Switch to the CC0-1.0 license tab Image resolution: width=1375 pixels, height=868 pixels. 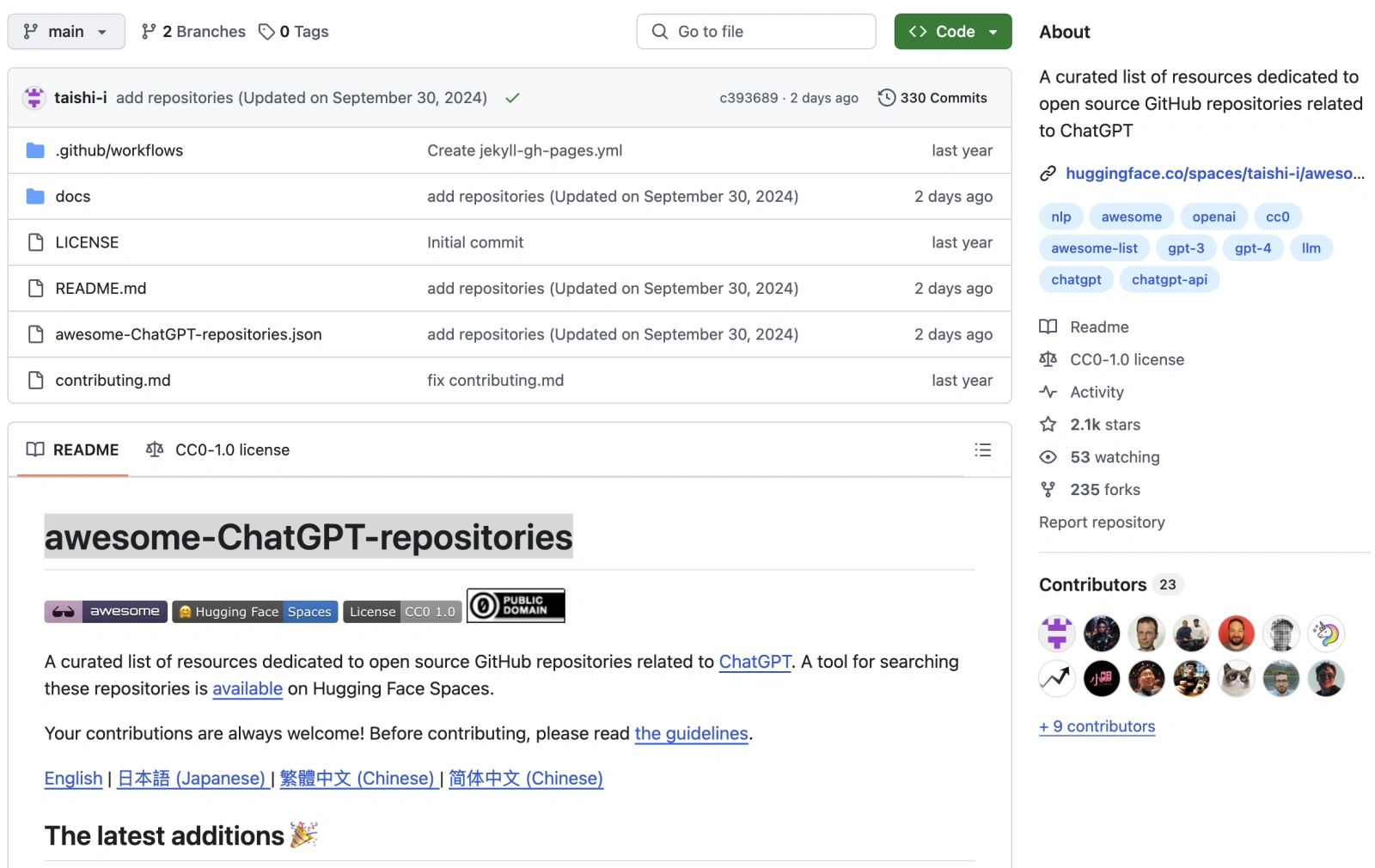218,450
